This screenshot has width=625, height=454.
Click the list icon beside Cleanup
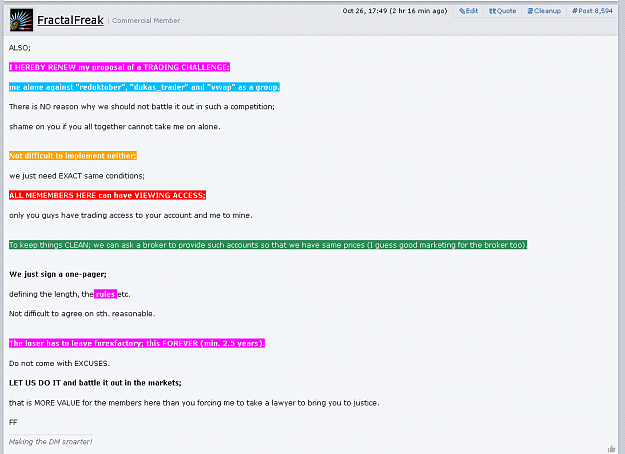530,11
